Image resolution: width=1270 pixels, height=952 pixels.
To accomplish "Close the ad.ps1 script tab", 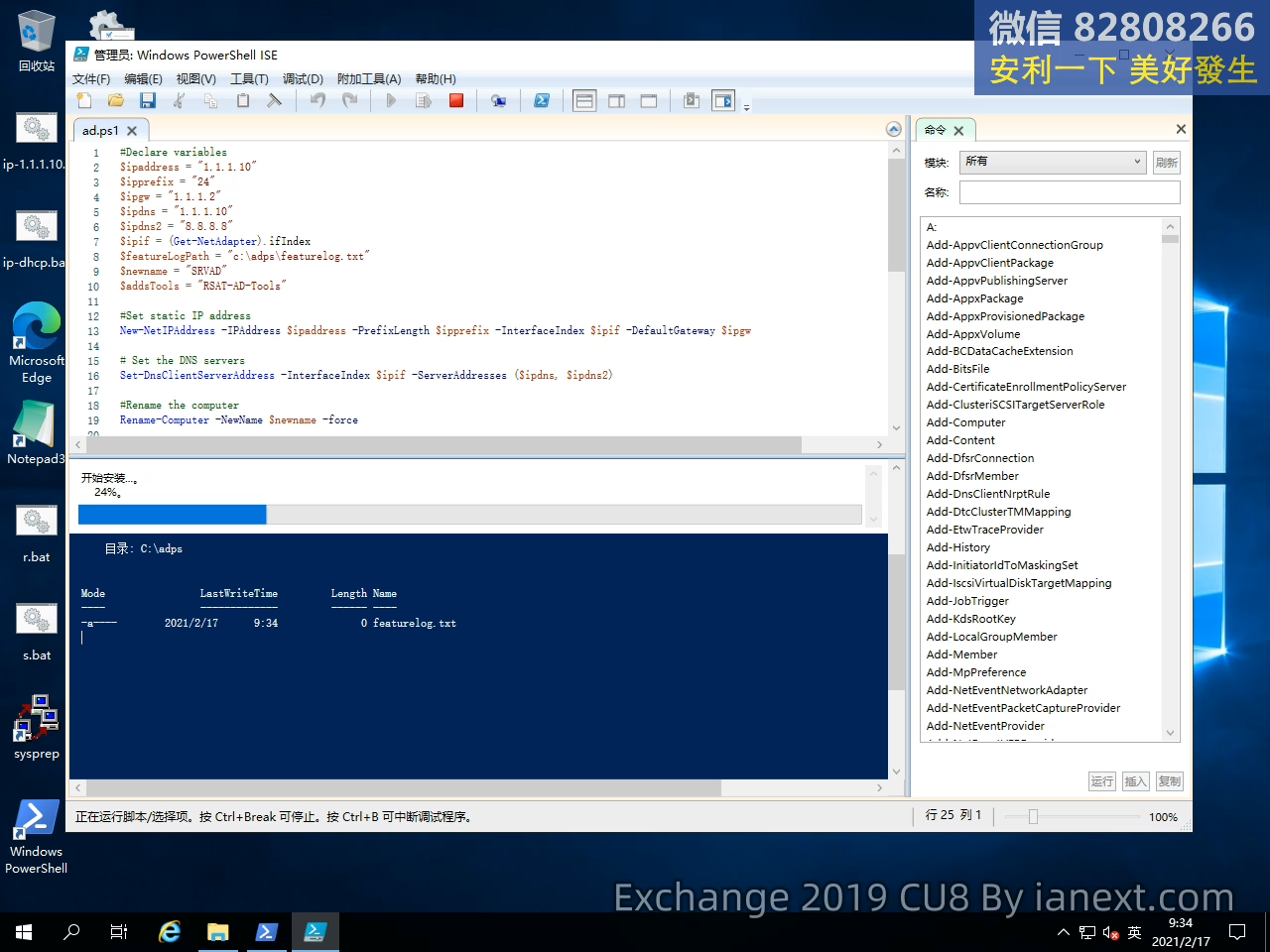I will (132, 131).
